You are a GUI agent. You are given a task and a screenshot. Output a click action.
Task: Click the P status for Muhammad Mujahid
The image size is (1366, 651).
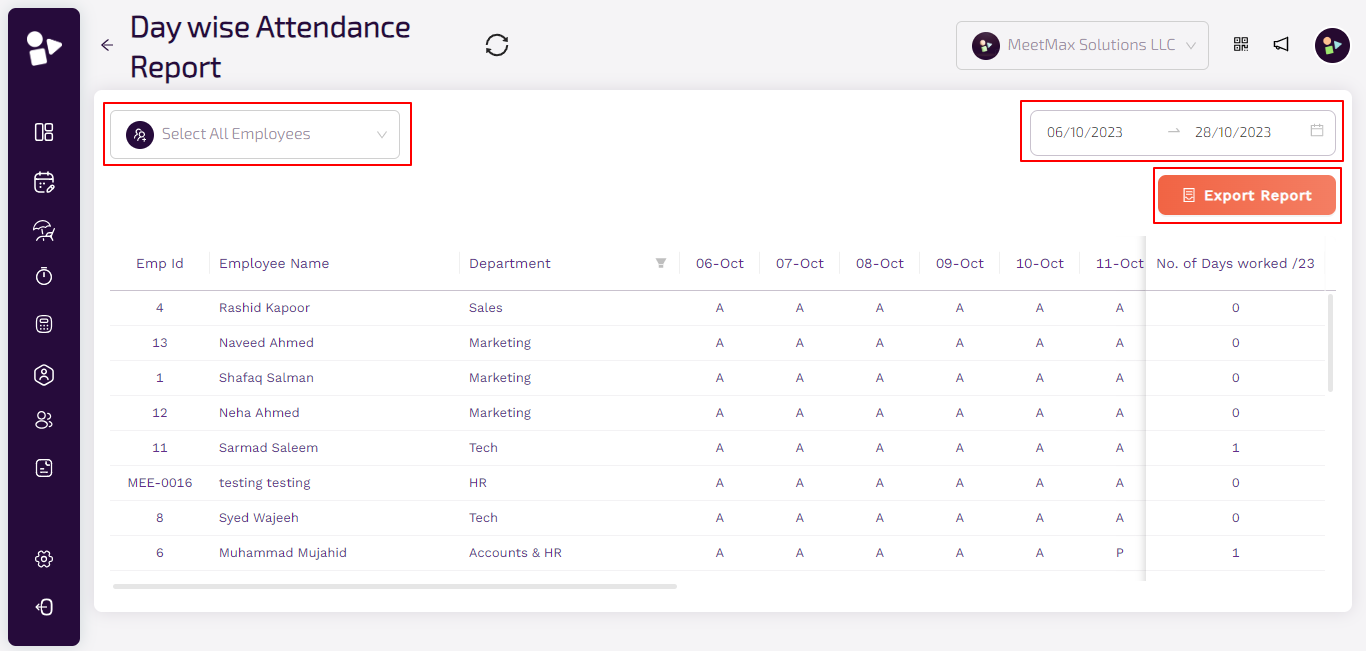[x=1120, y=553]
